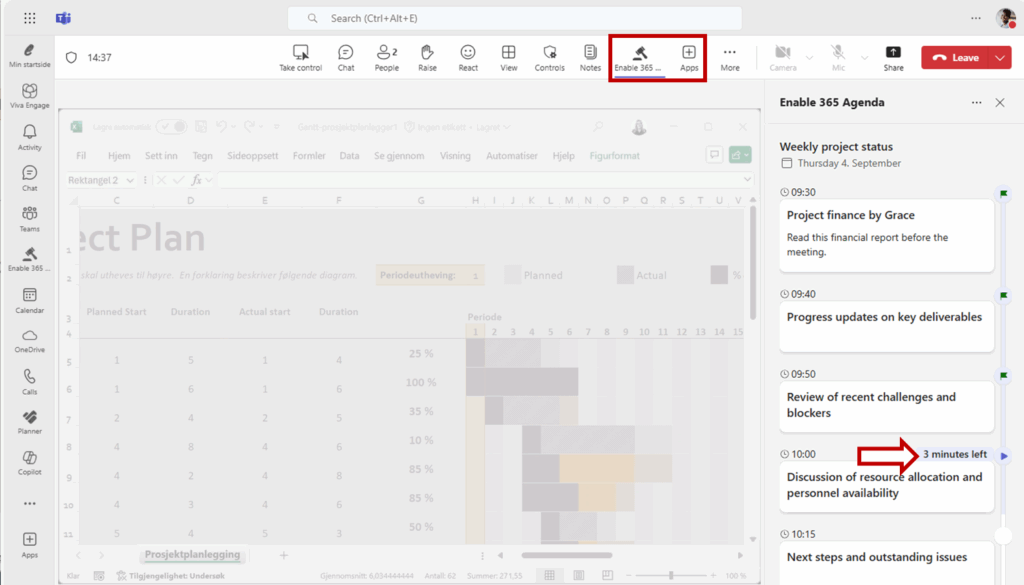
Task: Leave the meeting
Action: [955, 58]
